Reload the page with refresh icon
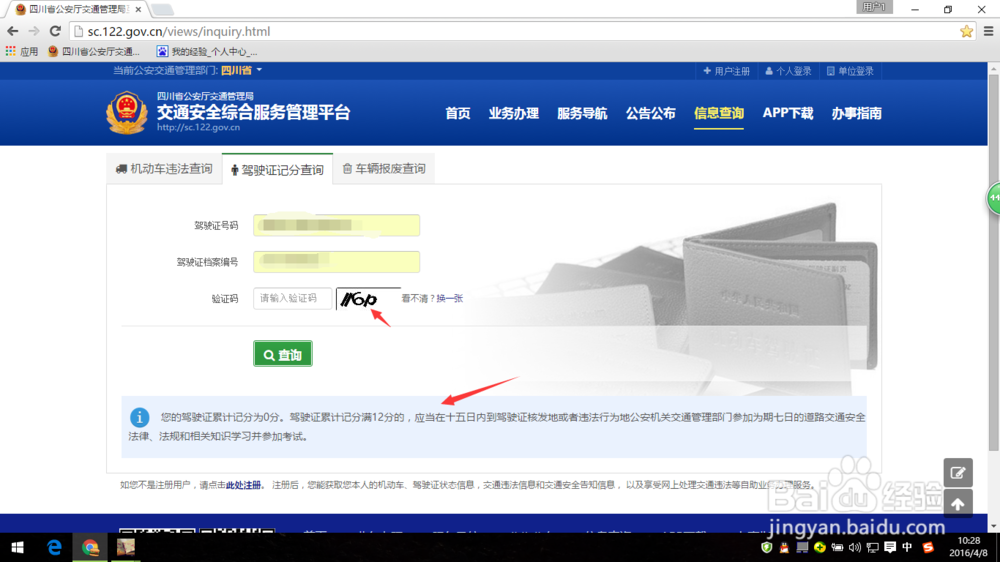This screenshot has width=1000, height=562. (55, 31)
